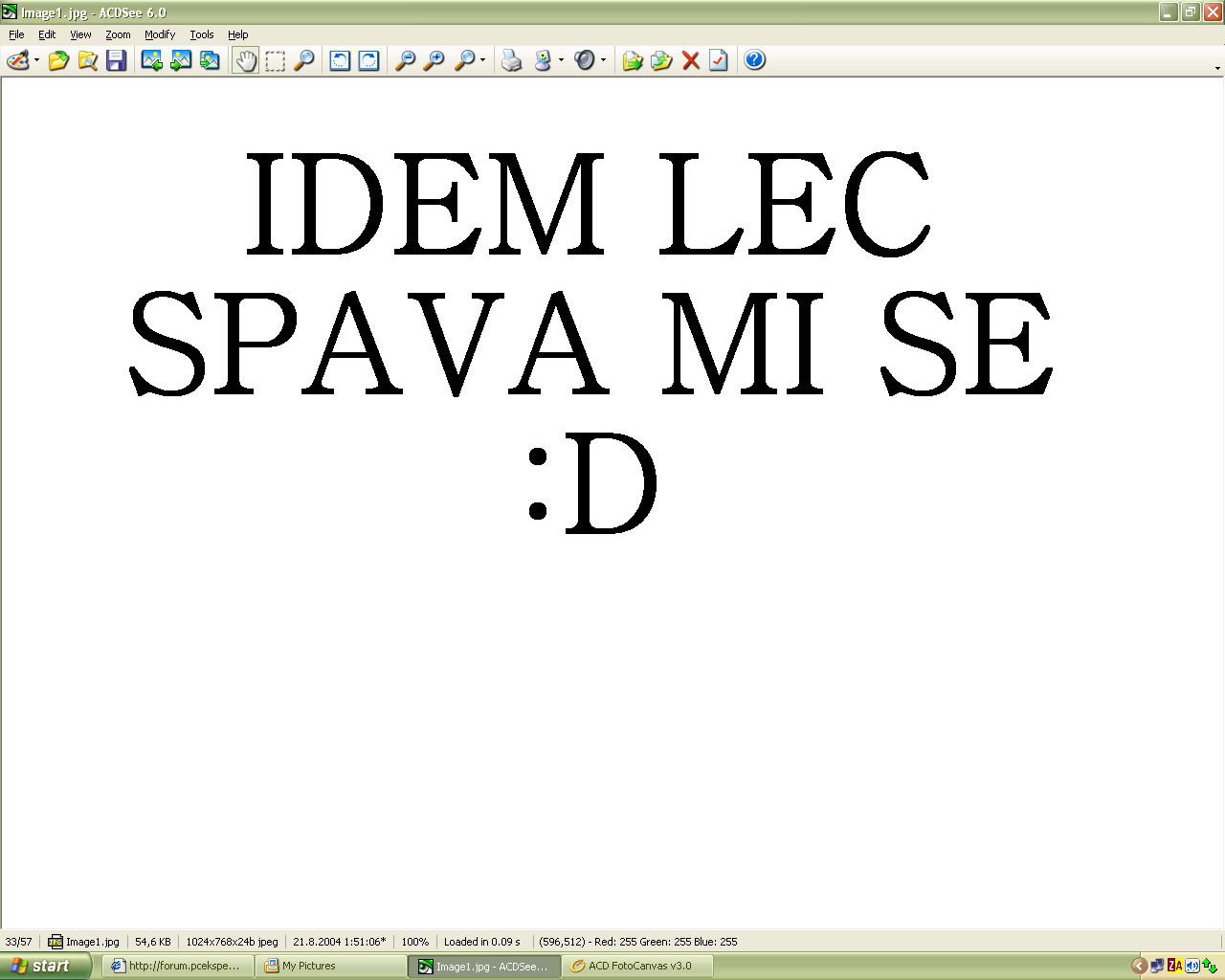Expand toolbar options chevron at far right
Screen dimensions: 1225x980
point(1216,68)
